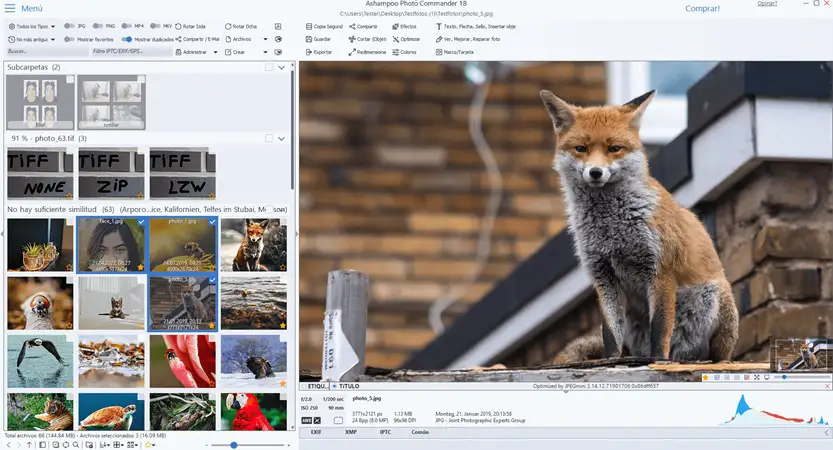Viewport: 833px width, 450px height.
Task: Click the Rotar Dcha rotate-right icon
Action: pyautogui.click(x=228, y=26)
